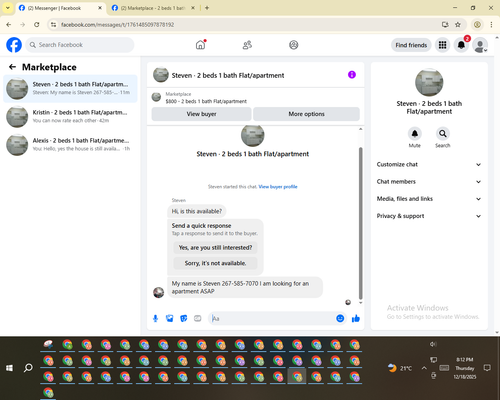This screenshot has height=400, width=500.
Task: Click the Find friends button
Action: point(411,45)
